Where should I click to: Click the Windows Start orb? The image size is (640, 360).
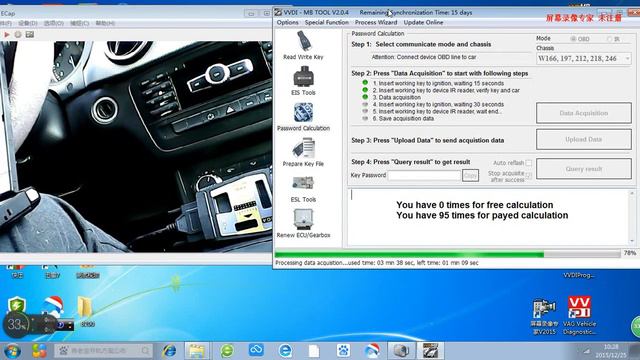coord(12,351)
